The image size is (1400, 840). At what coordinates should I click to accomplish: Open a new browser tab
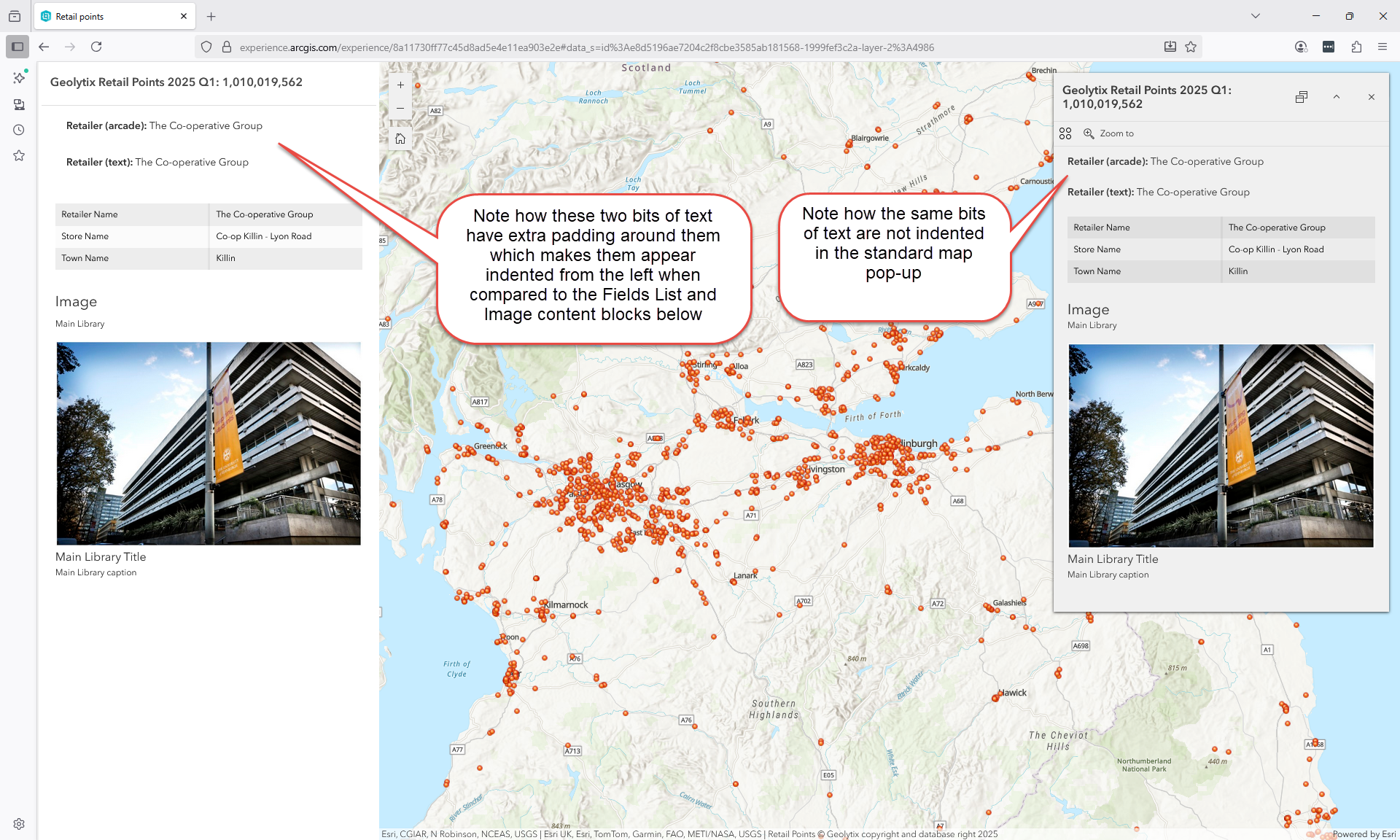click(211, 16)
